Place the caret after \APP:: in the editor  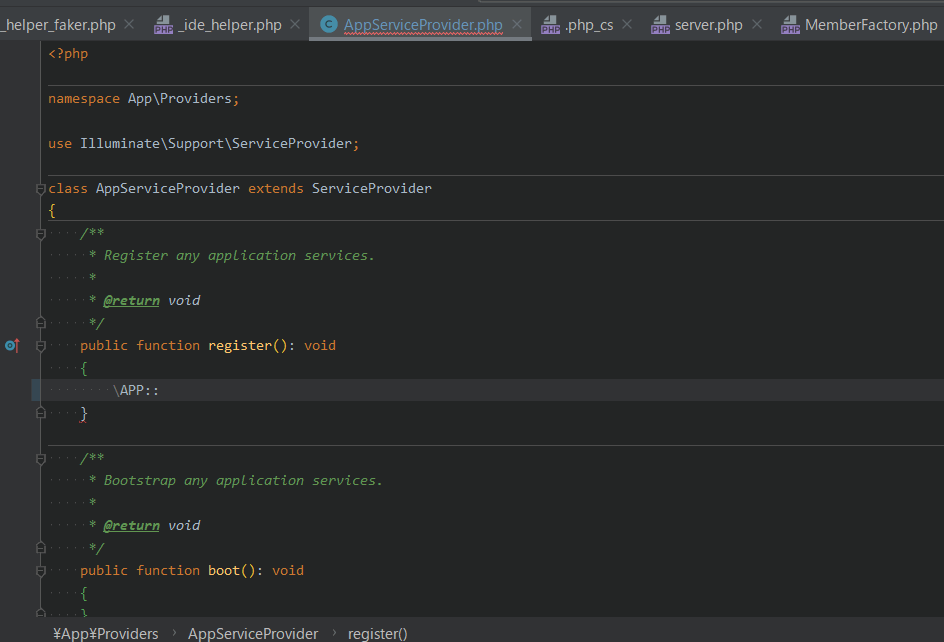[160, 390]
